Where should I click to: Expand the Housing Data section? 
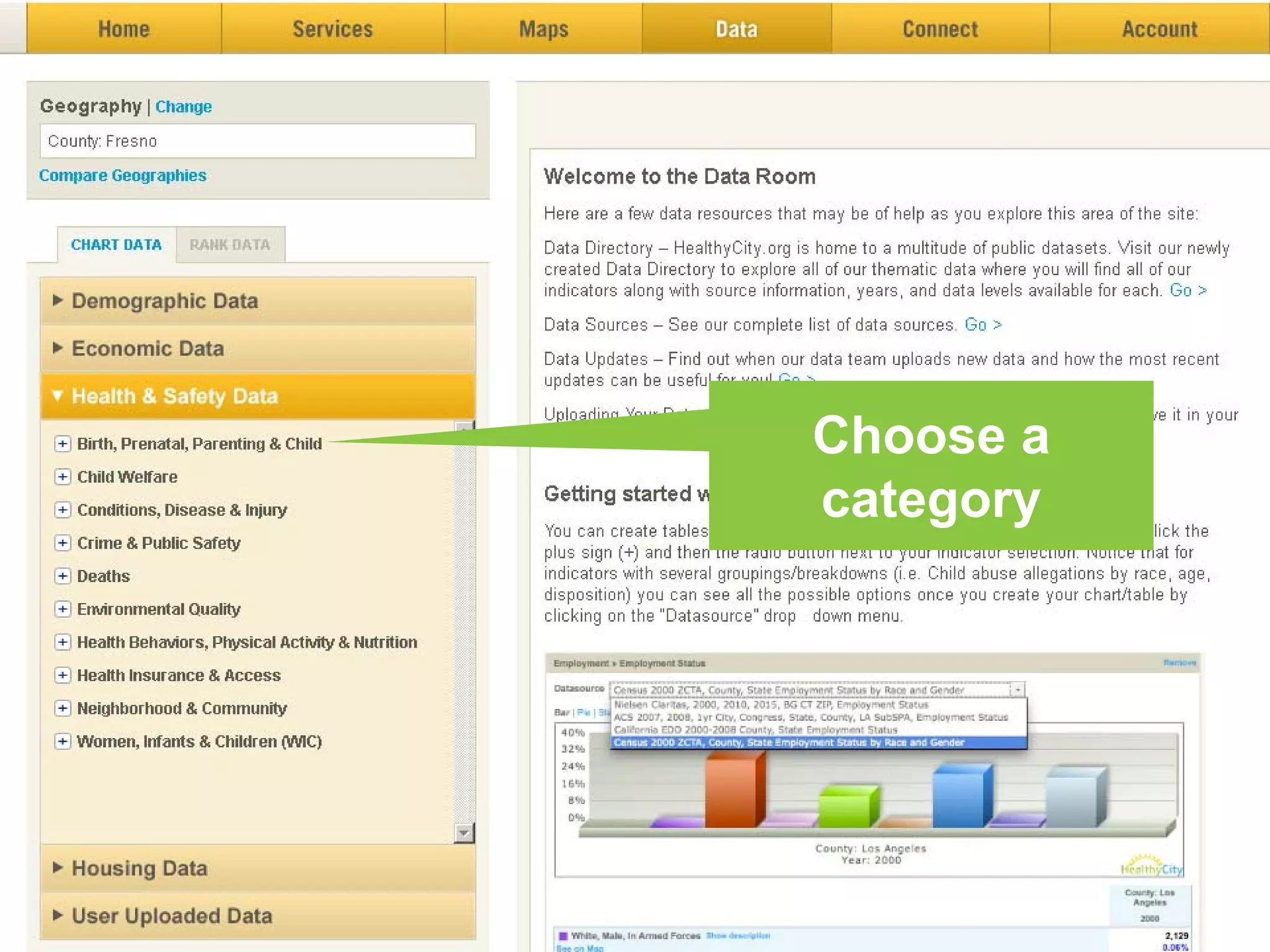[258, 868]
